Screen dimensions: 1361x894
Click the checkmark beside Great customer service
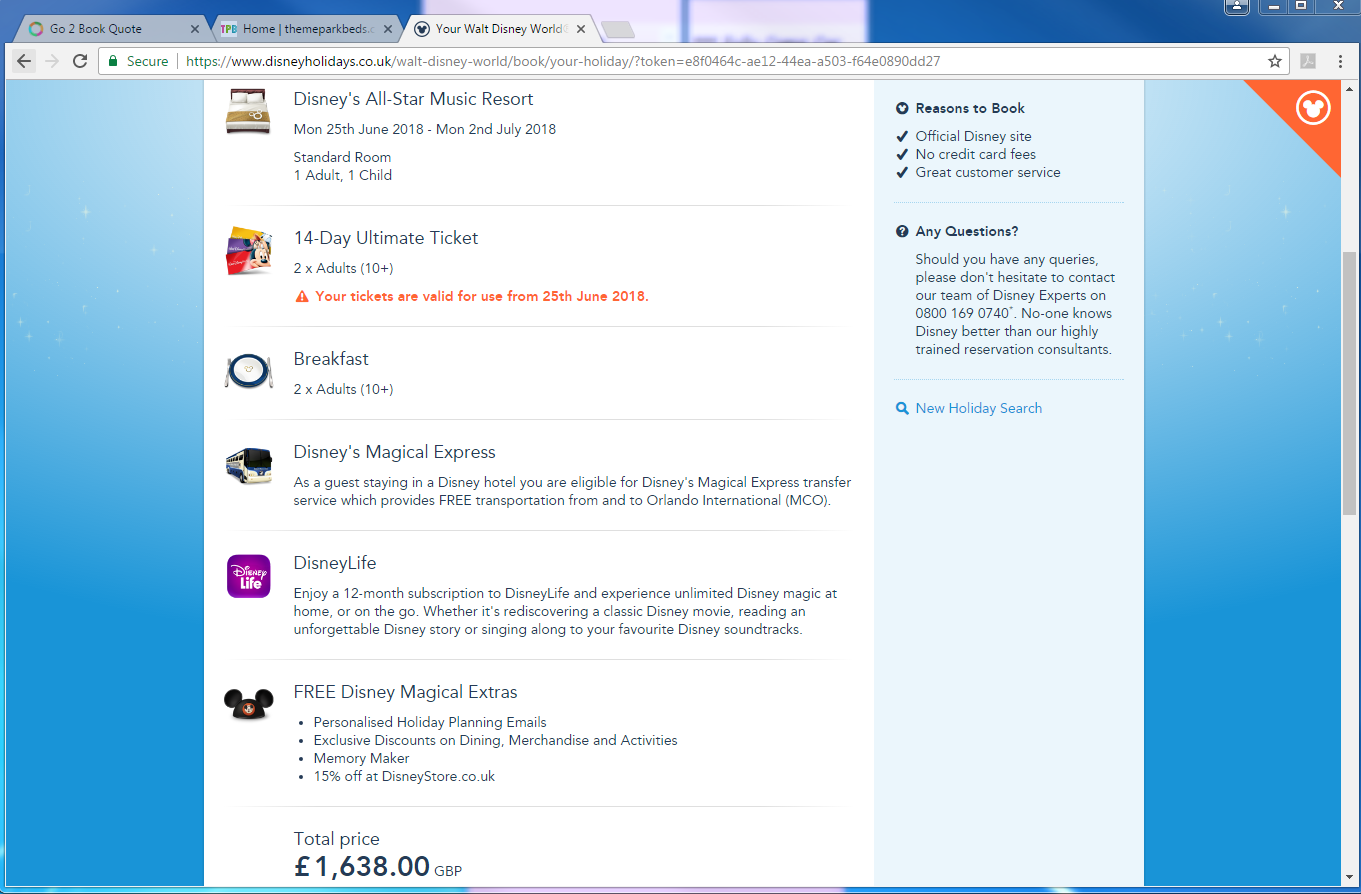point(902,172)
